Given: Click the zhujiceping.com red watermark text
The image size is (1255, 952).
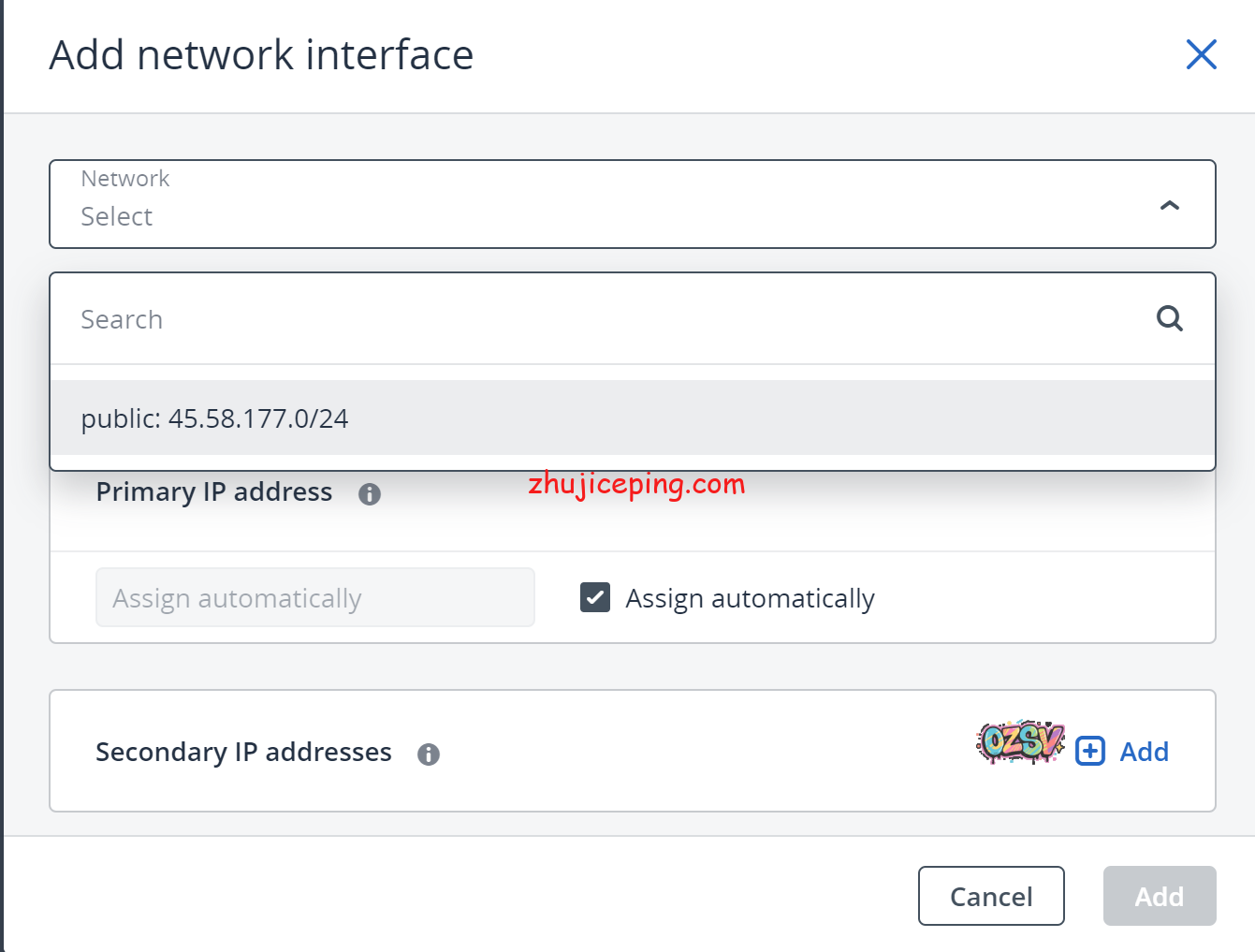Looking at the screenshot, I should coord(636,484).
